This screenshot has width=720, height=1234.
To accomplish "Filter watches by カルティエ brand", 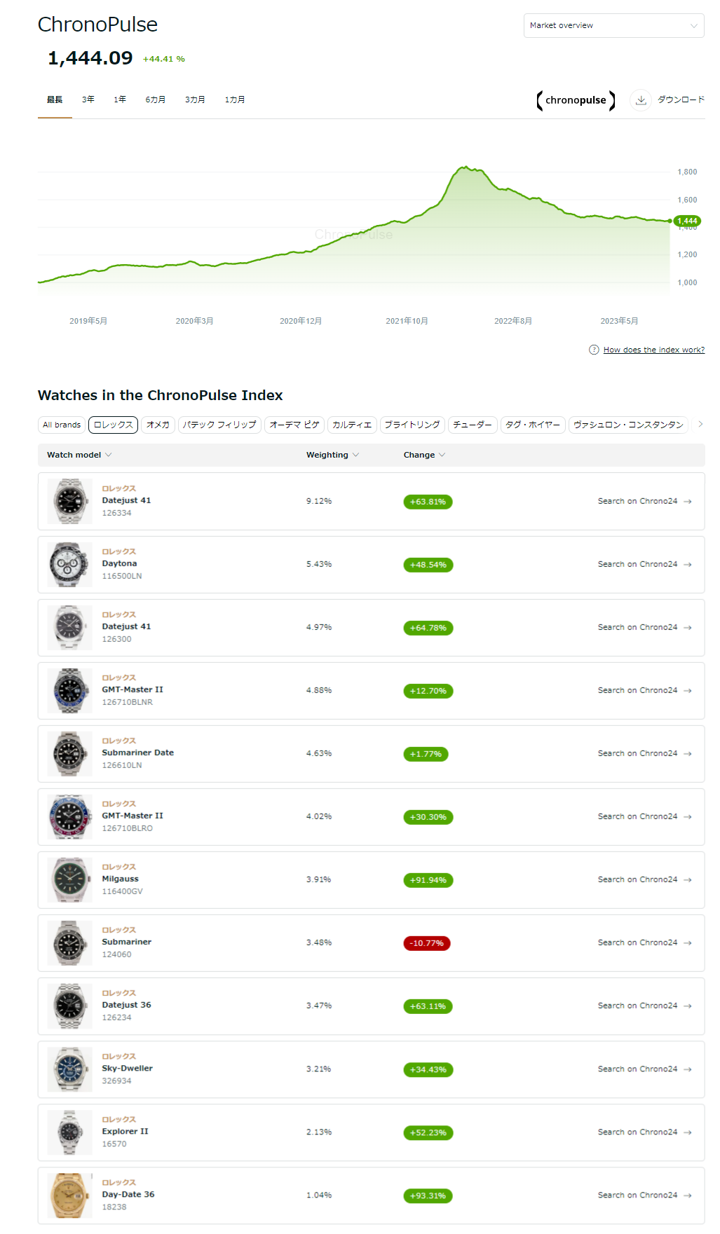I will (x=351, y=425).
